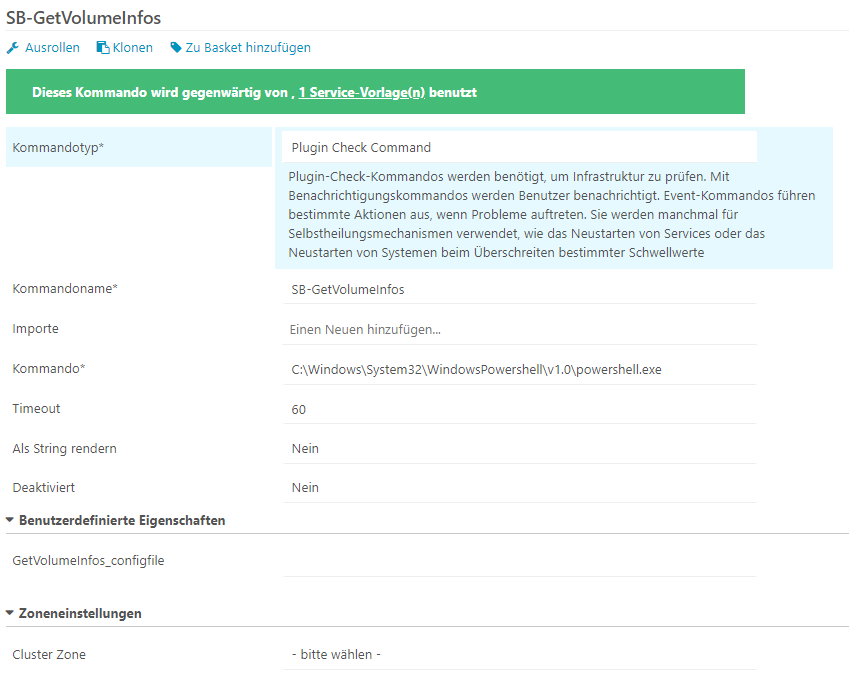
Task: Click the basket tag icon
Action: [176, 48]
